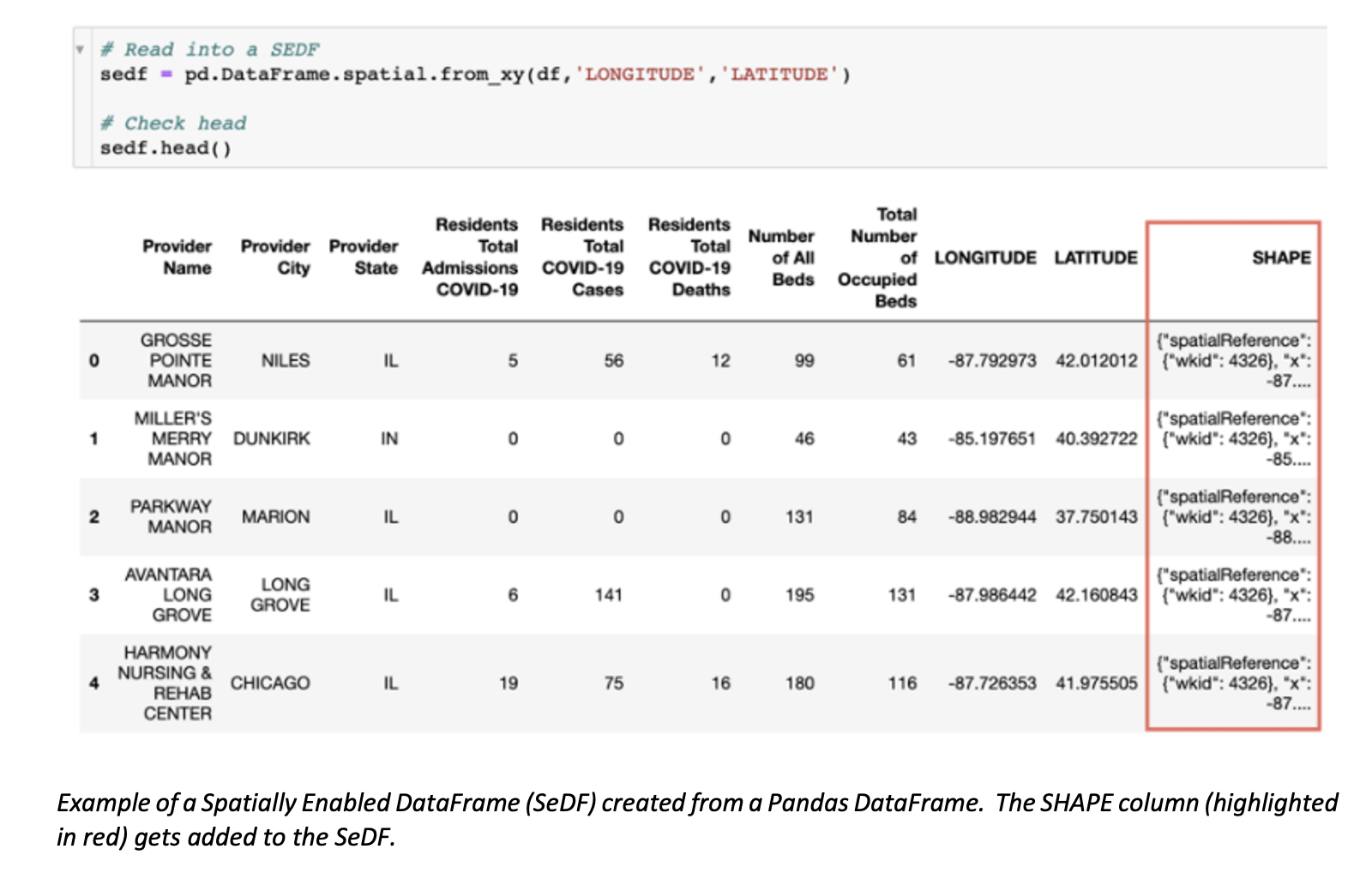1372x873 pixels.
Task: Select the CHICAGO city cell
Action: pos(270,683)
